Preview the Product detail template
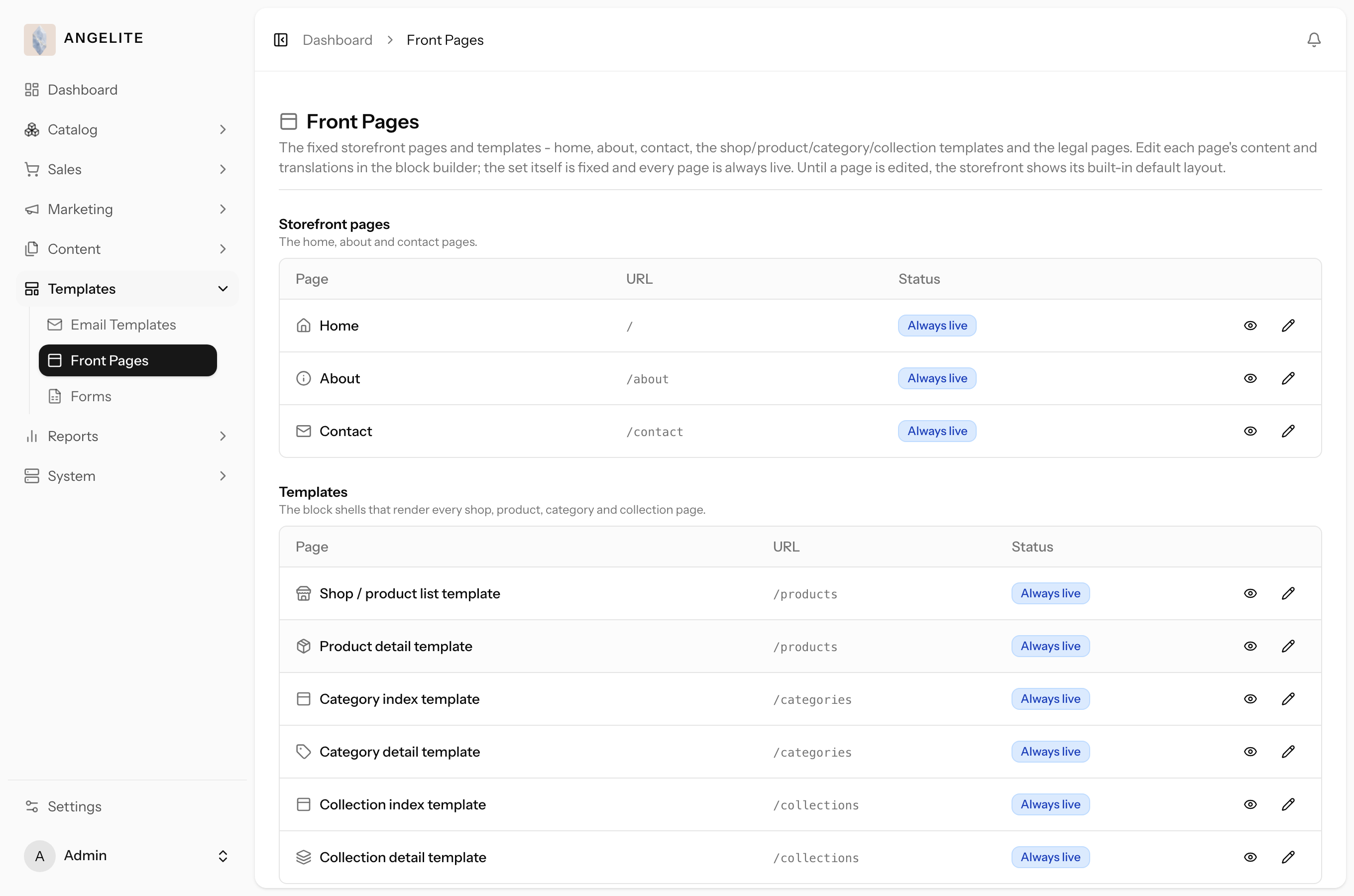The image size is (1354, 896). coord(1250,646)
